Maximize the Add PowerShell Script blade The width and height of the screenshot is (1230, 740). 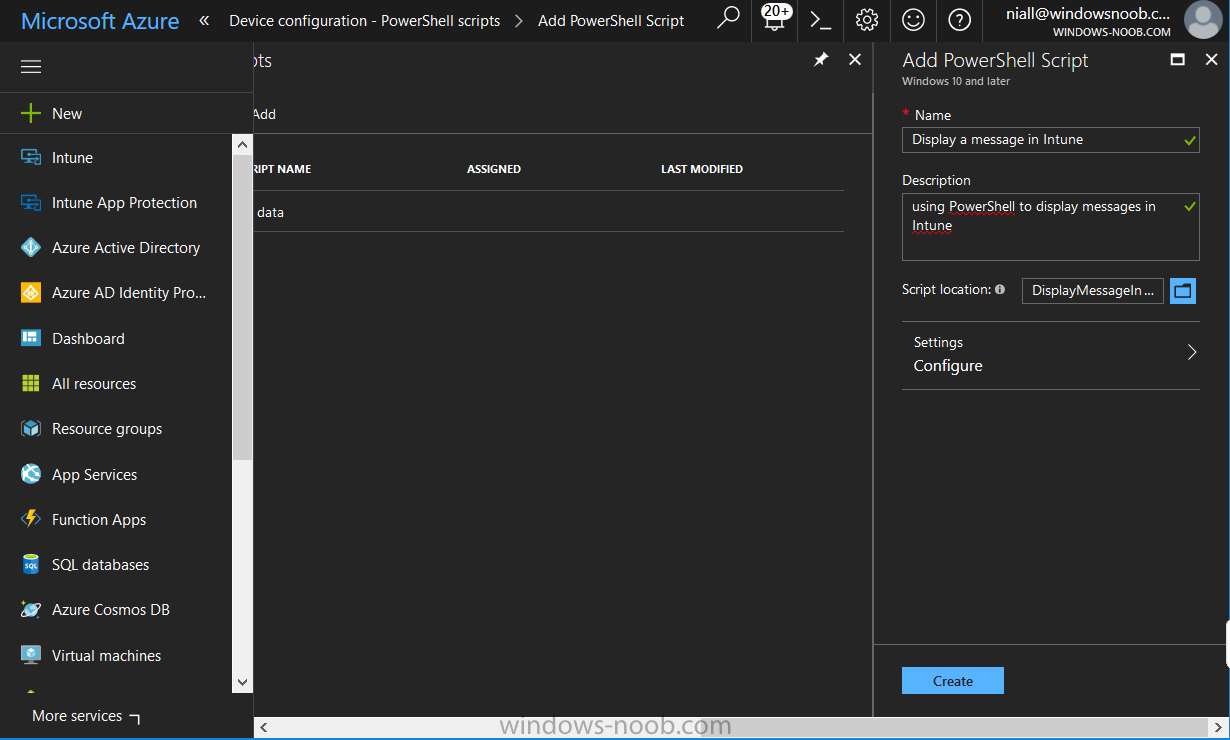coord(1178,60)
